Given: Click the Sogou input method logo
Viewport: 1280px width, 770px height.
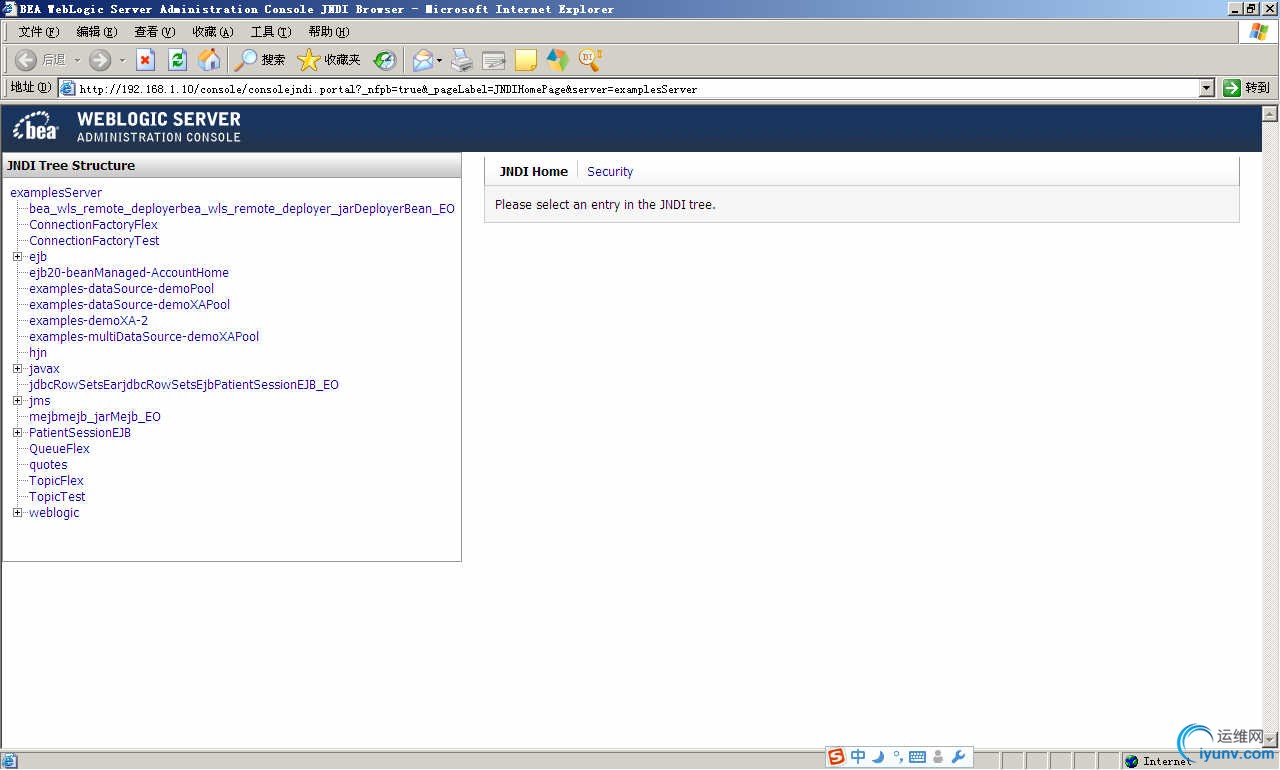Looking at the screenshot, I should point(836,757).
